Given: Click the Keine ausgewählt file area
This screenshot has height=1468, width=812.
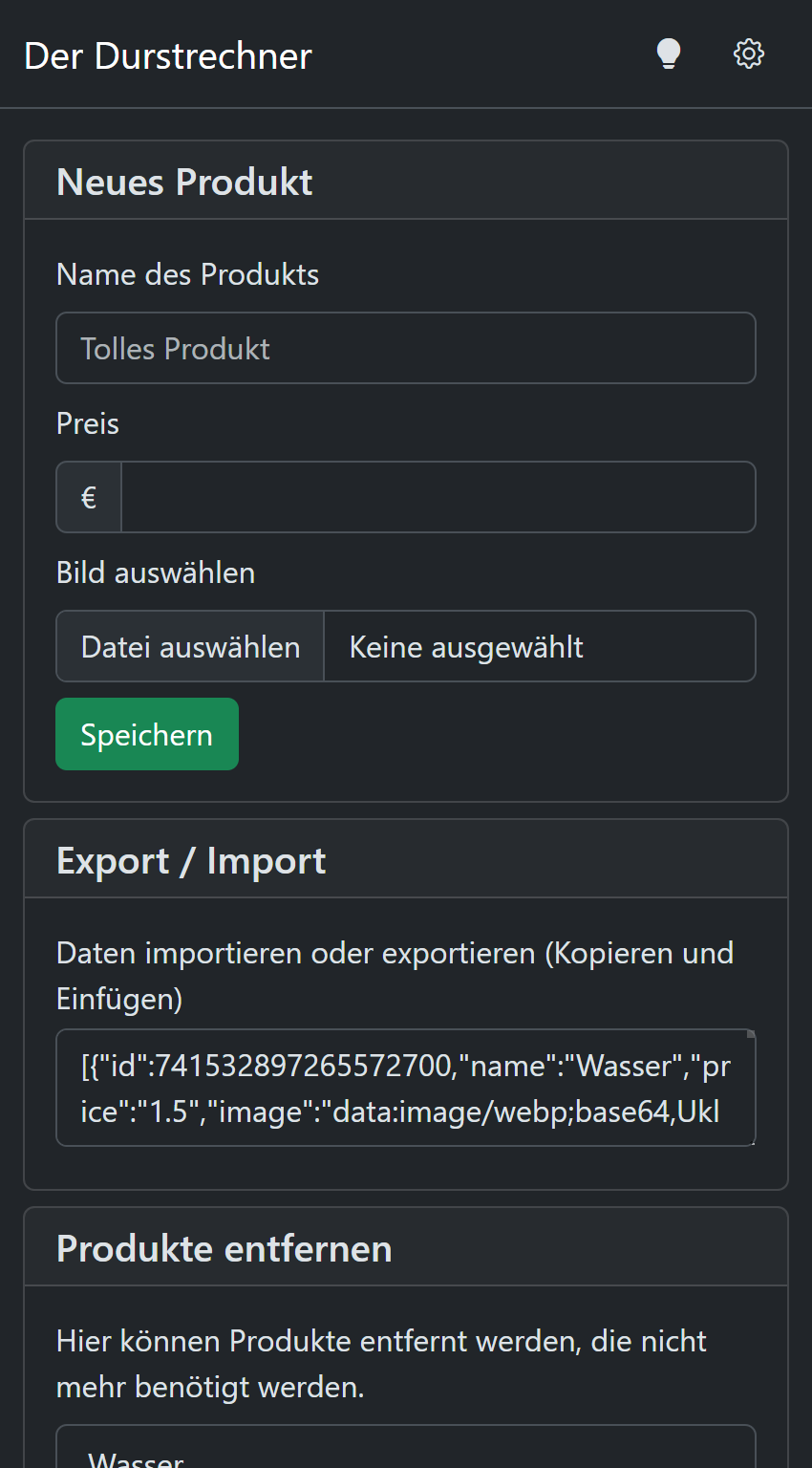Looking at the screenshot, I should point(539,647).
